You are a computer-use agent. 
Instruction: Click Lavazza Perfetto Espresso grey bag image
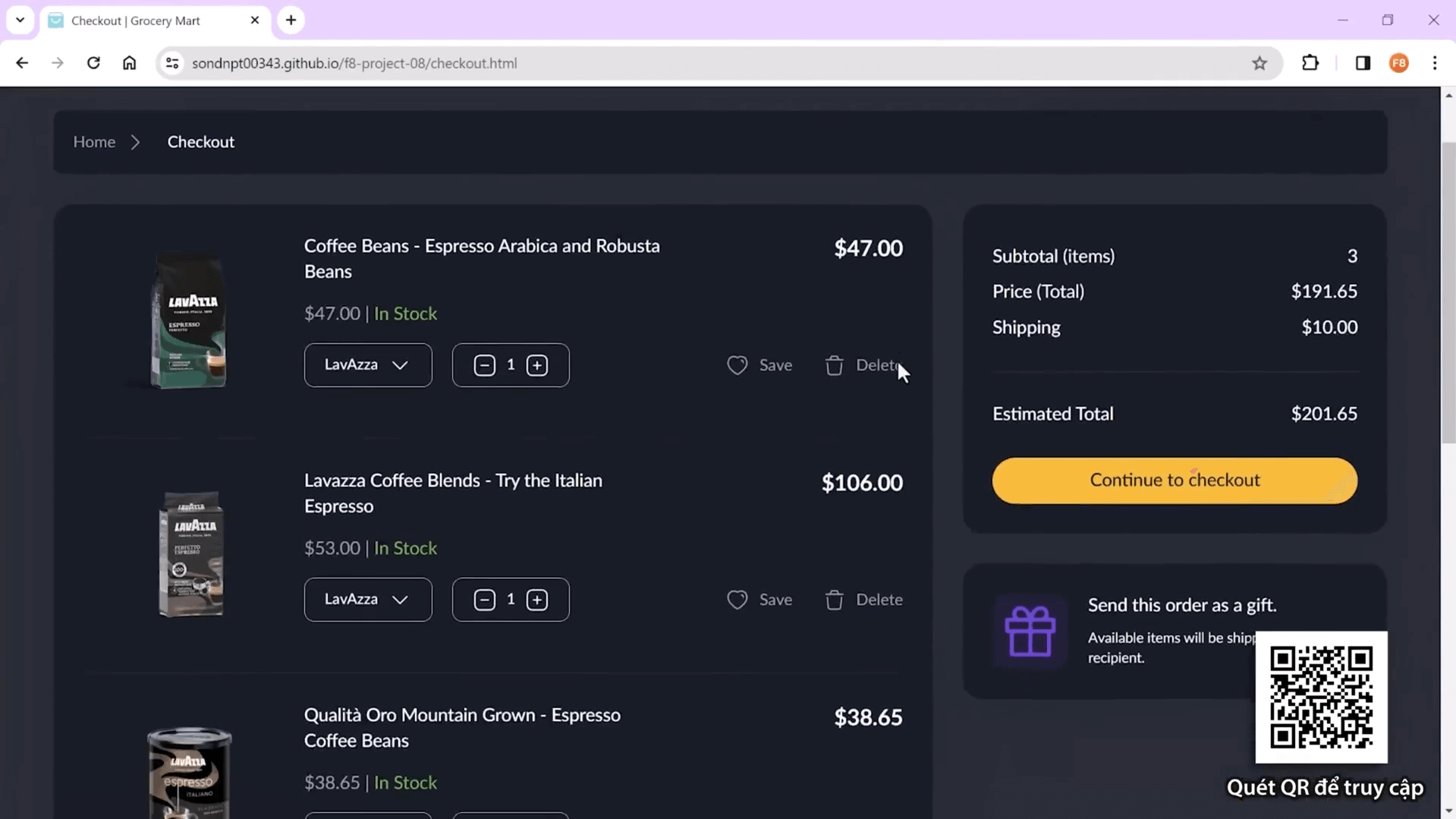[191, 553]
